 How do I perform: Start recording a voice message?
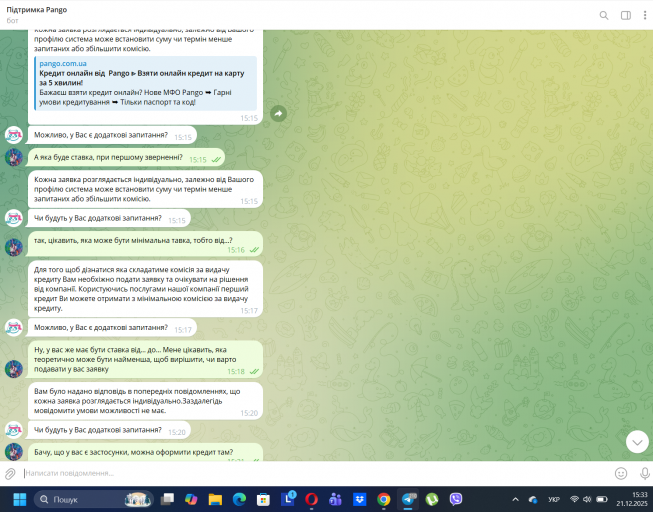(644, 473)
